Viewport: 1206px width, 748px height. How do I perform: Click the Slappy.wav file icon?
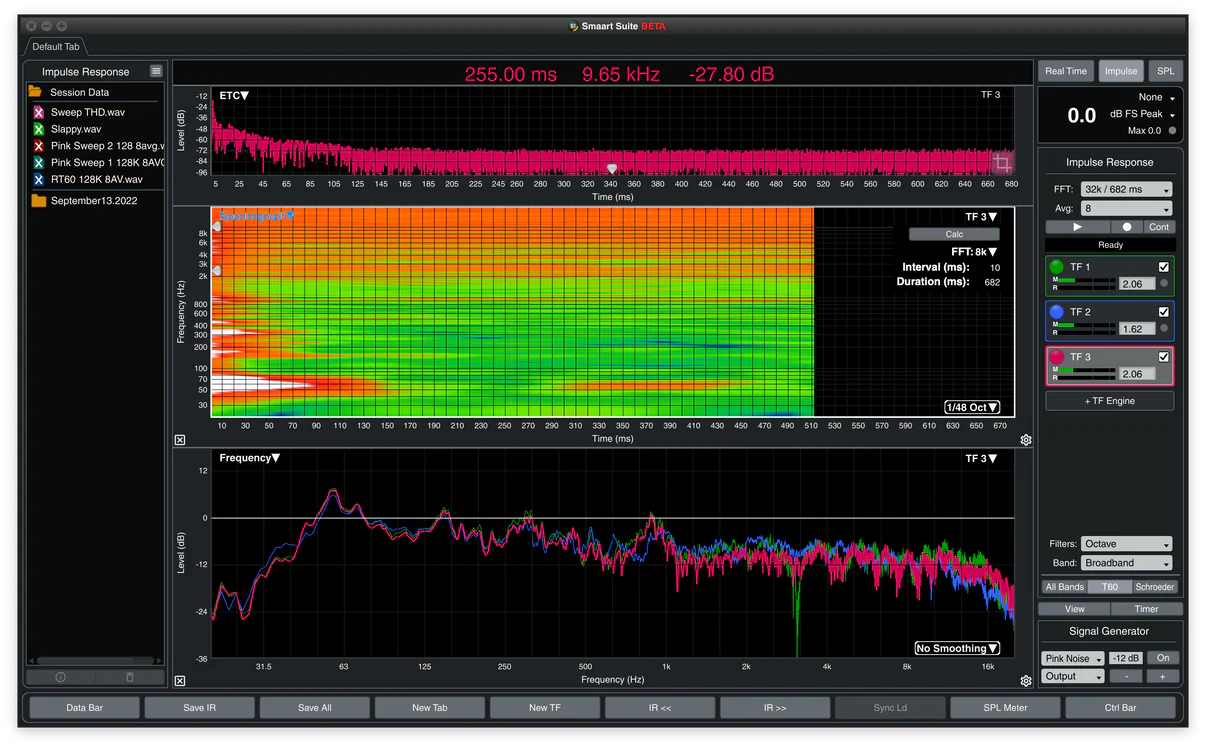coord(38,129)
